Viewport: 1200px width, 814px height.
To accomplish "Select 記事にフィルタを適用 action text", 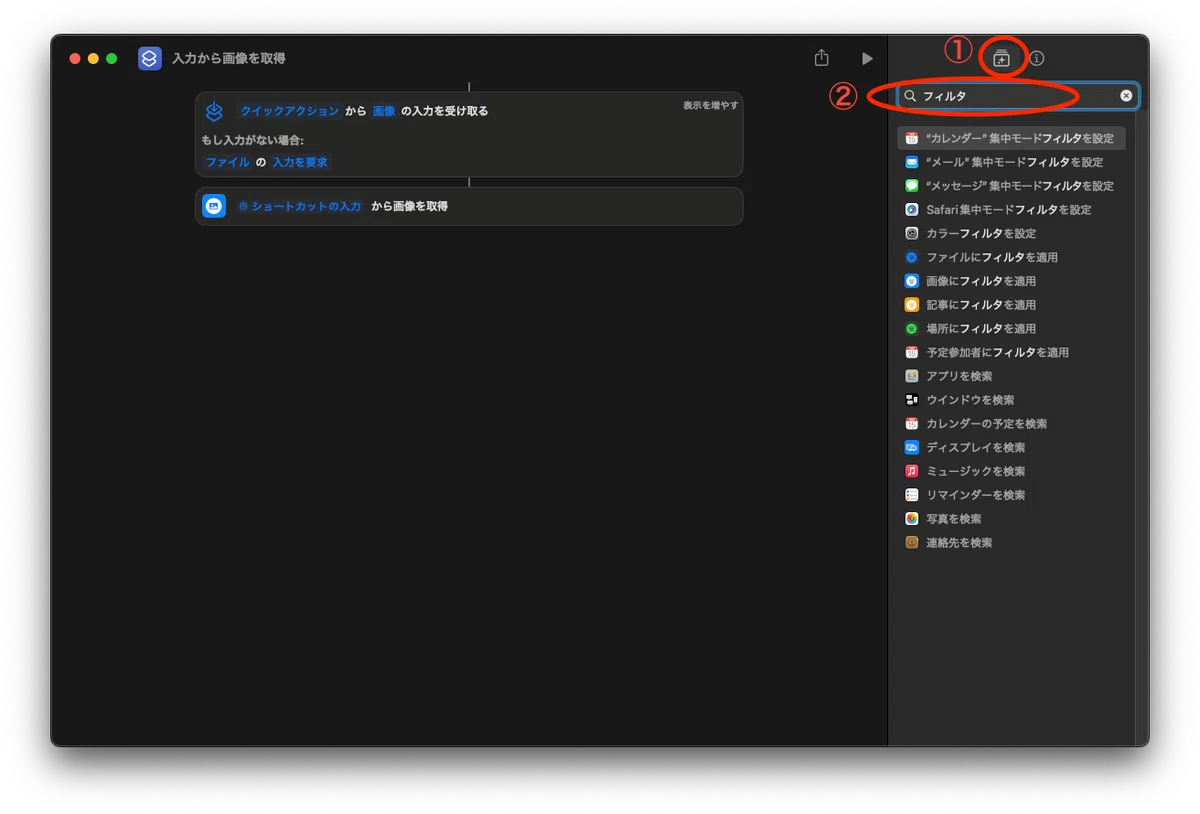I will coord(981,305).
